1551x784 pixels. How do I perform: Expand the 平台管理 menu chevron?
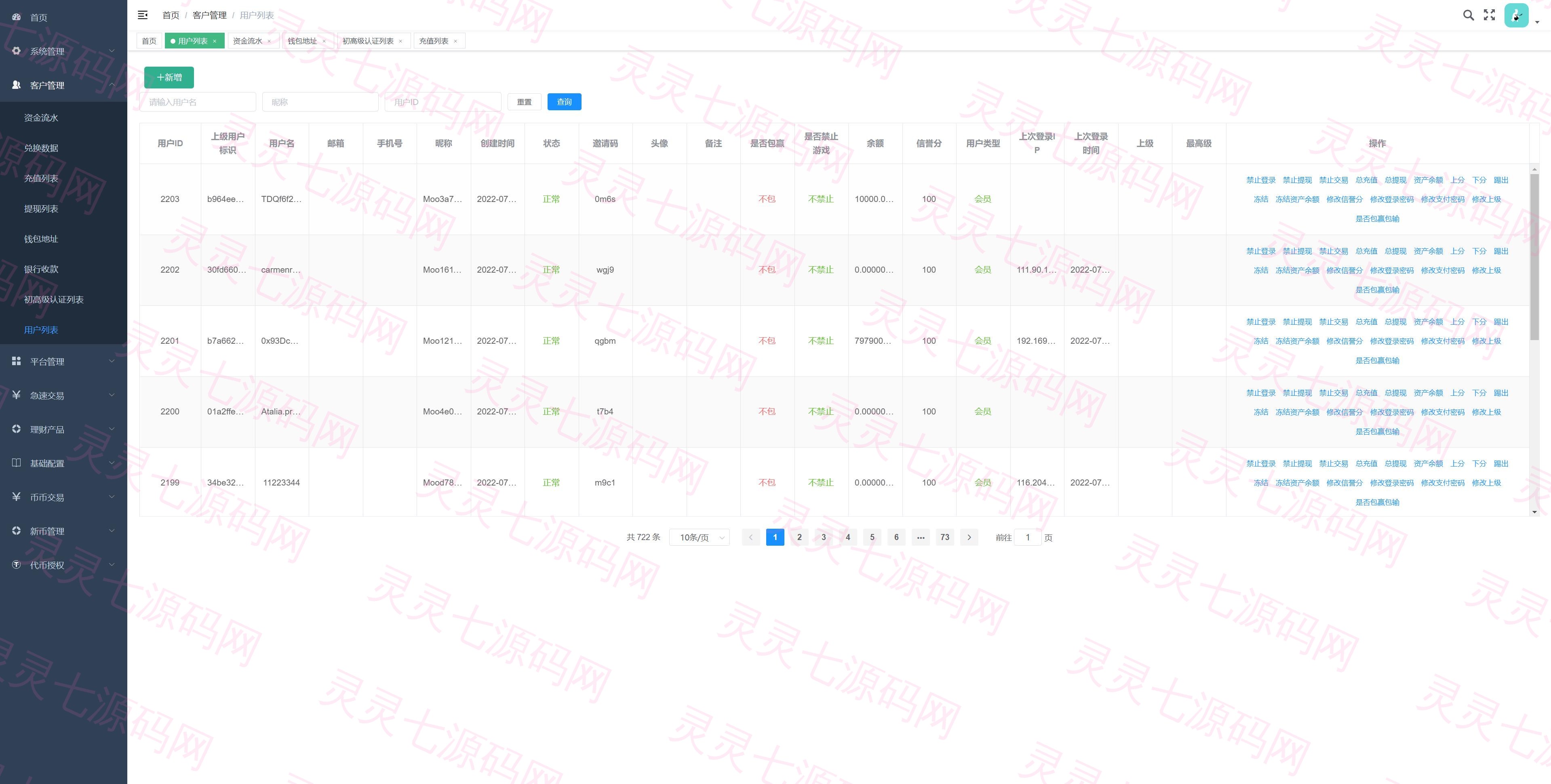(112, 361)
